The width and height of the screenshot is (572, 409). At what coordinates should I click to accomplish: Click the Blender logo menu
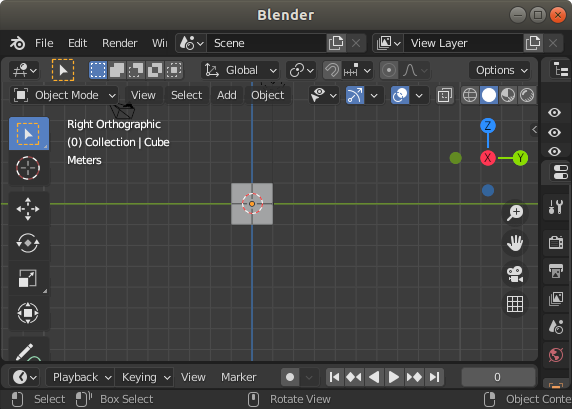[17, 43]
